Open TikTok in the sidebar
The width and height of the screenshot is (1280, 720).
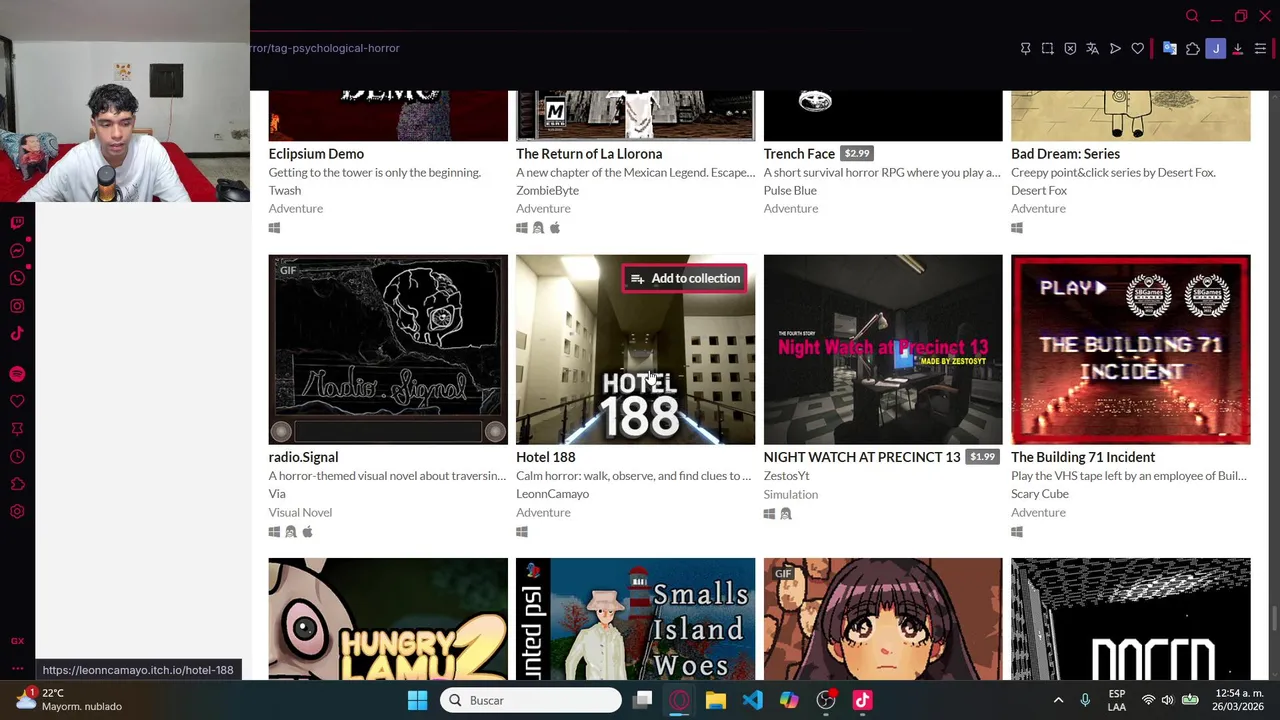pos(17,333)
